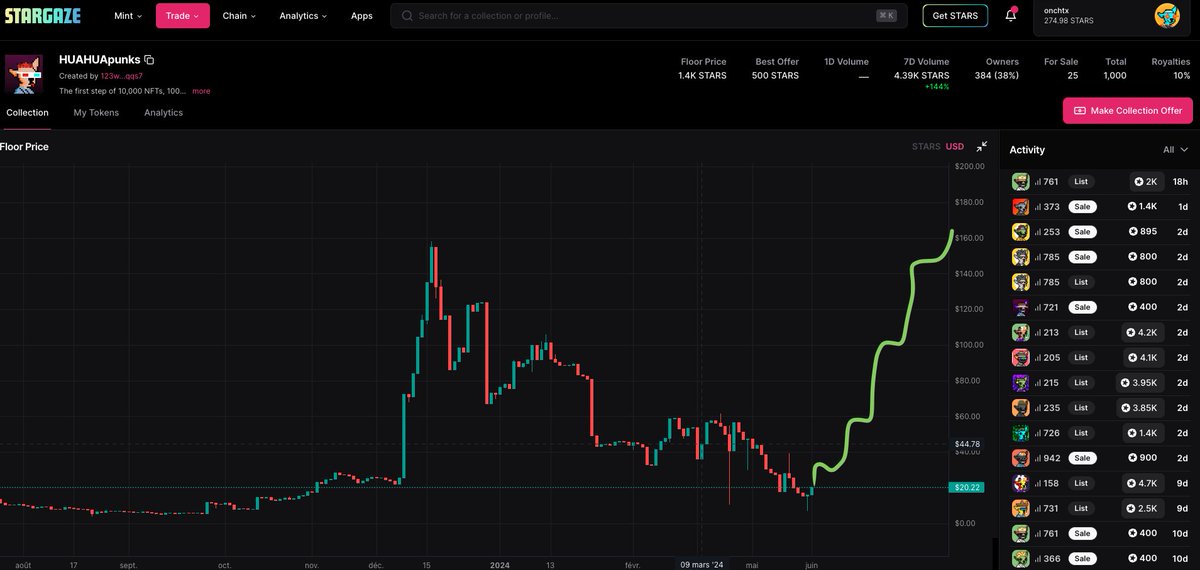
Task: Open NFT thumbnail for token 731
Action: click(1021, 508)
